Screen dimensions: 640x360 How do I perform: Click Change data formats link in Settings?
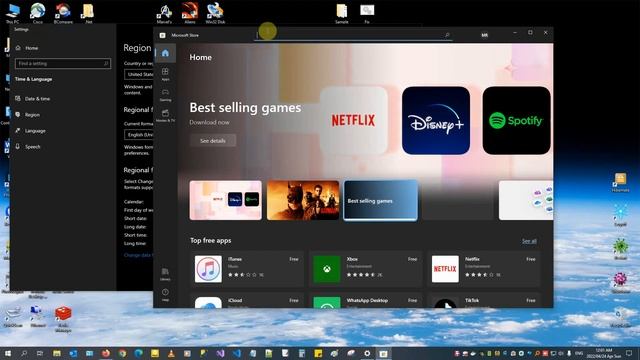[x=138, y=255]
